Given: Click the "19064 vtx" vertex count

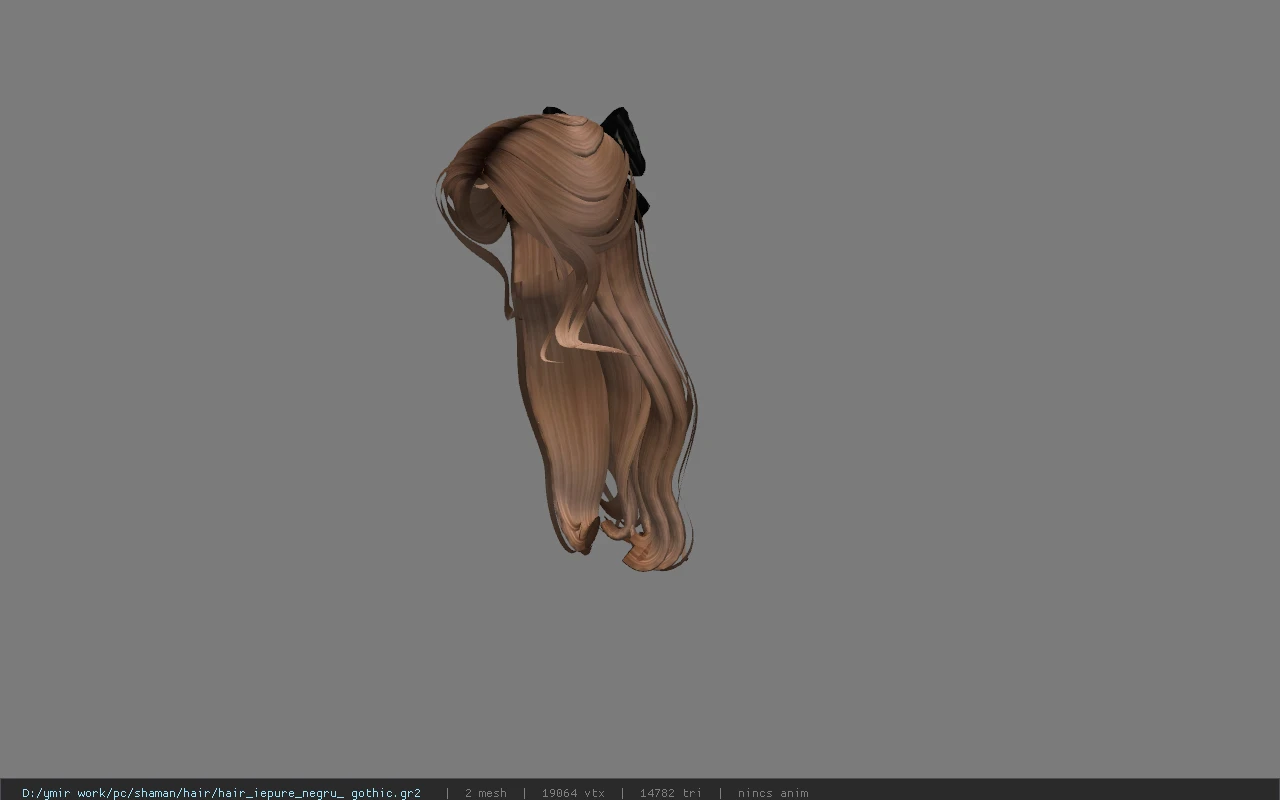Looking at the screenshot, I should tap(573, 793).
